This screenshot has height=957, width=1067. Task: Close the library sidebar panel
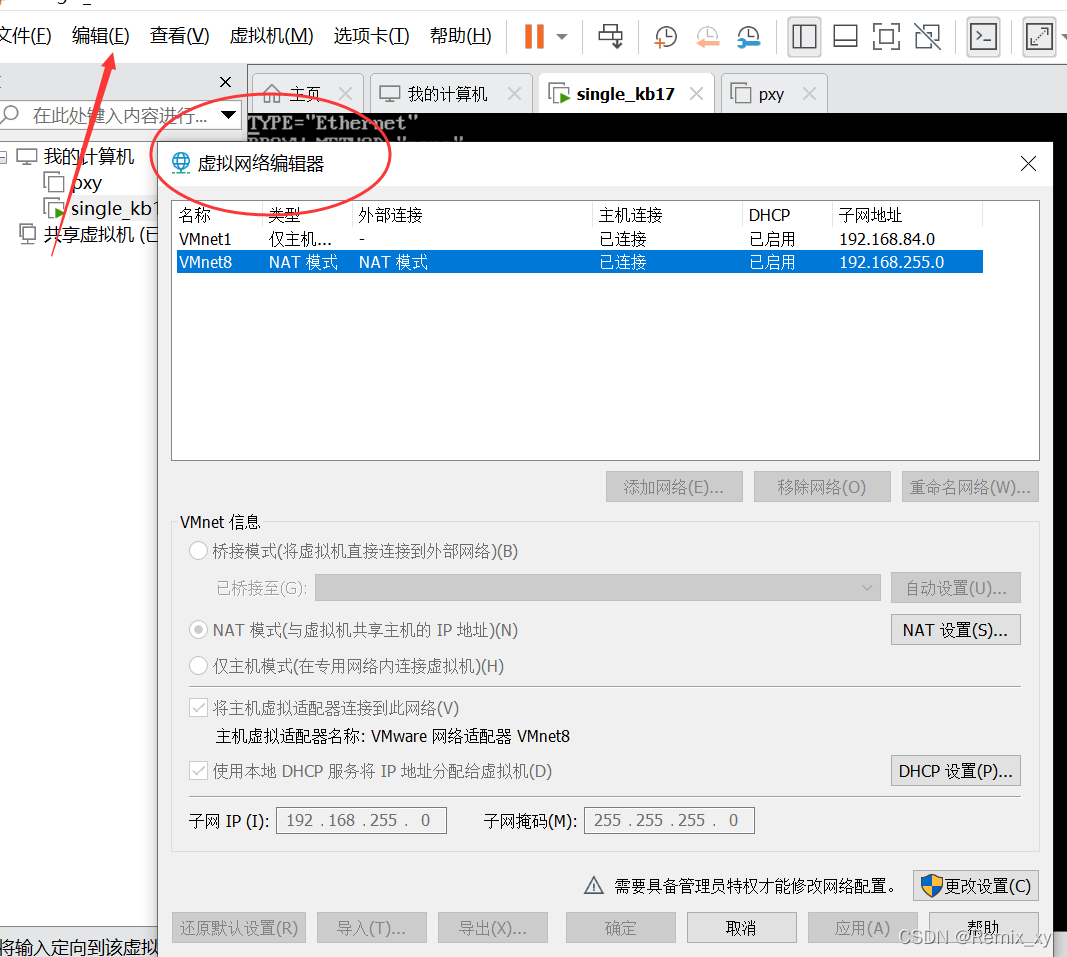[225, 82]
